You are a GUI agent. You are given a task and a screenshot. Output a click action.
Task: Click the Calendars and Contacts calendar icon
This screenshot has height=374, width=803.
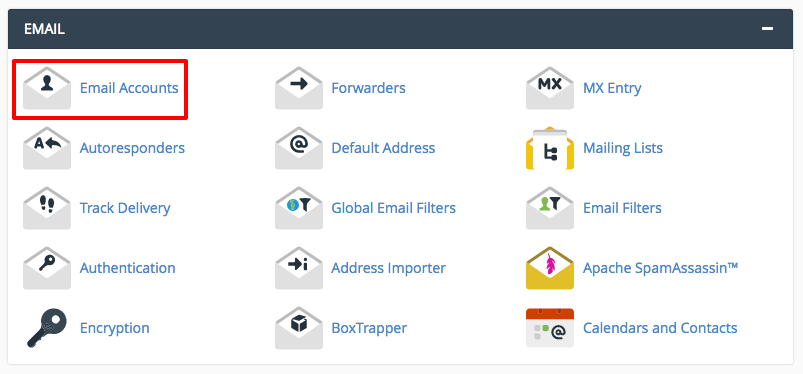click(550, 328)
